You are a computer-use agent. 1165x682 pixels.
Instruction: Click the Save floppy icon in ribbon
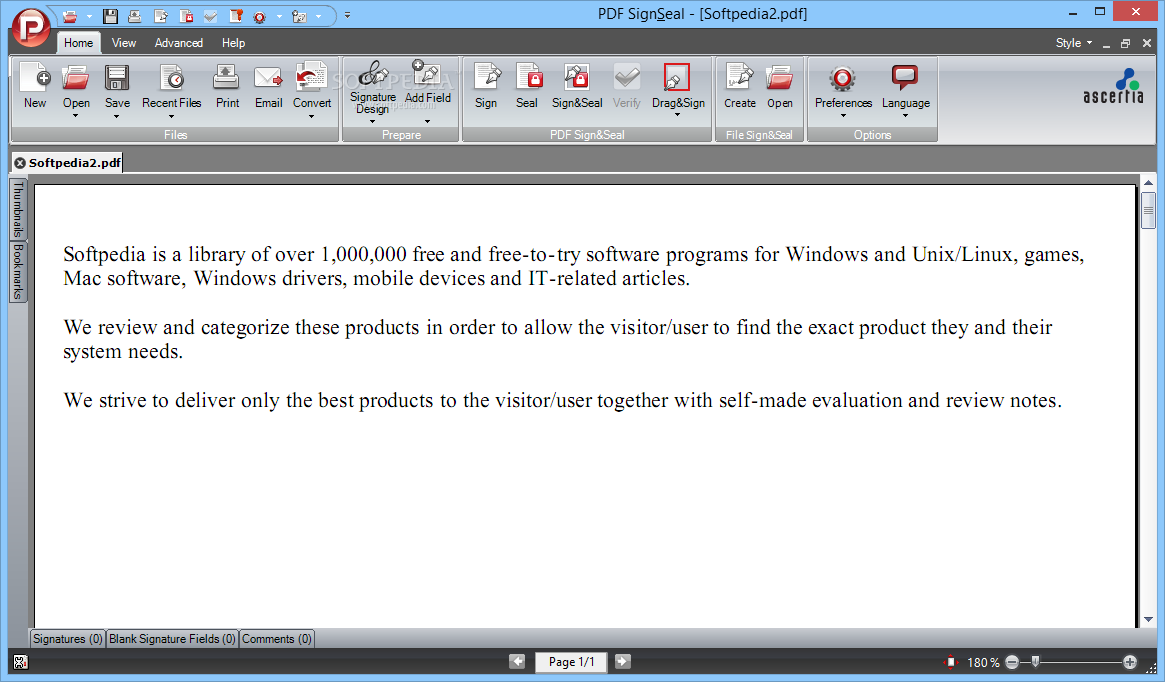pyautogui.click(x=117, y=78)
